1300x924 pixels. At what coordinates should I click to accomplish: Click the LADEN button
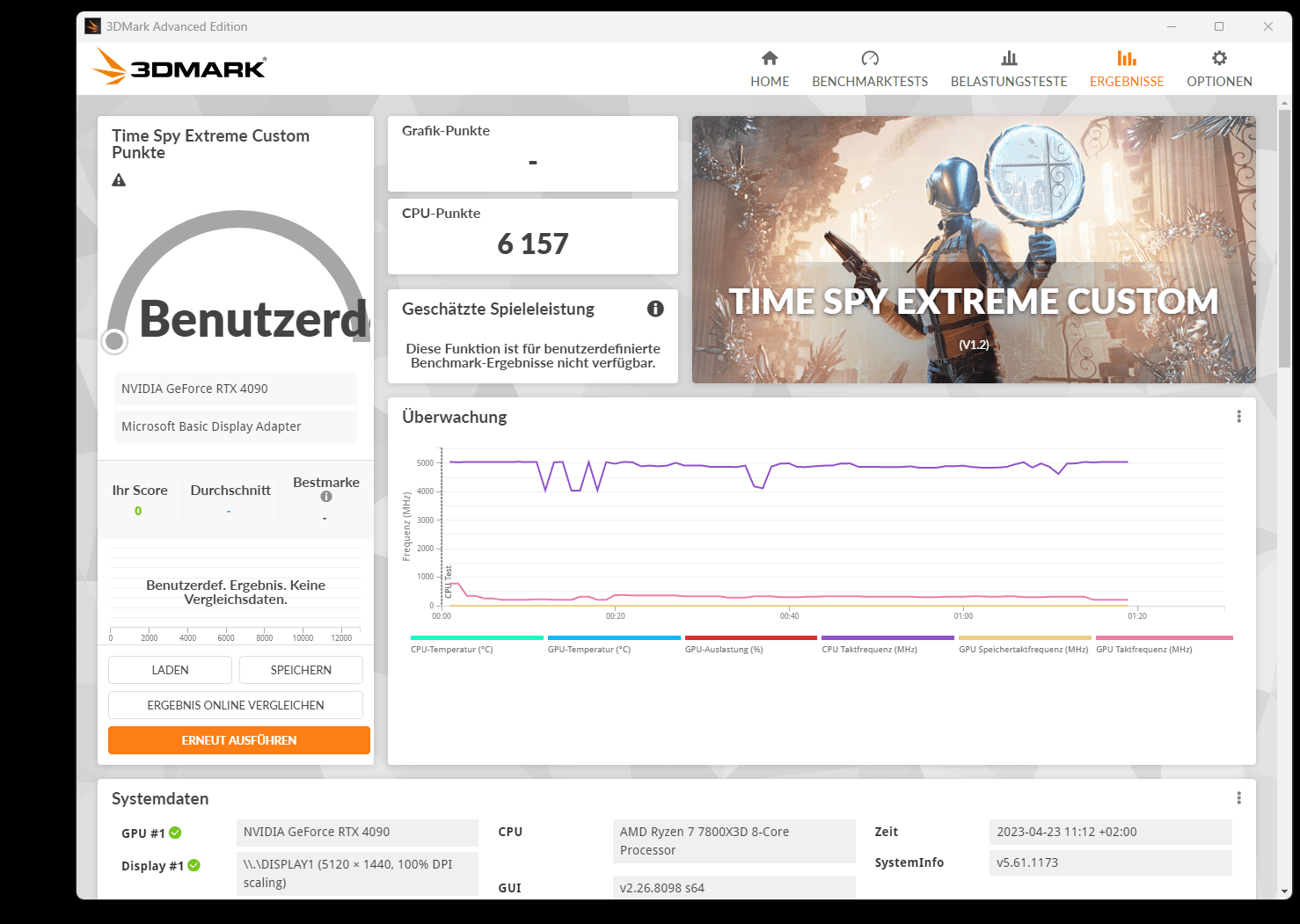[170, 670]
